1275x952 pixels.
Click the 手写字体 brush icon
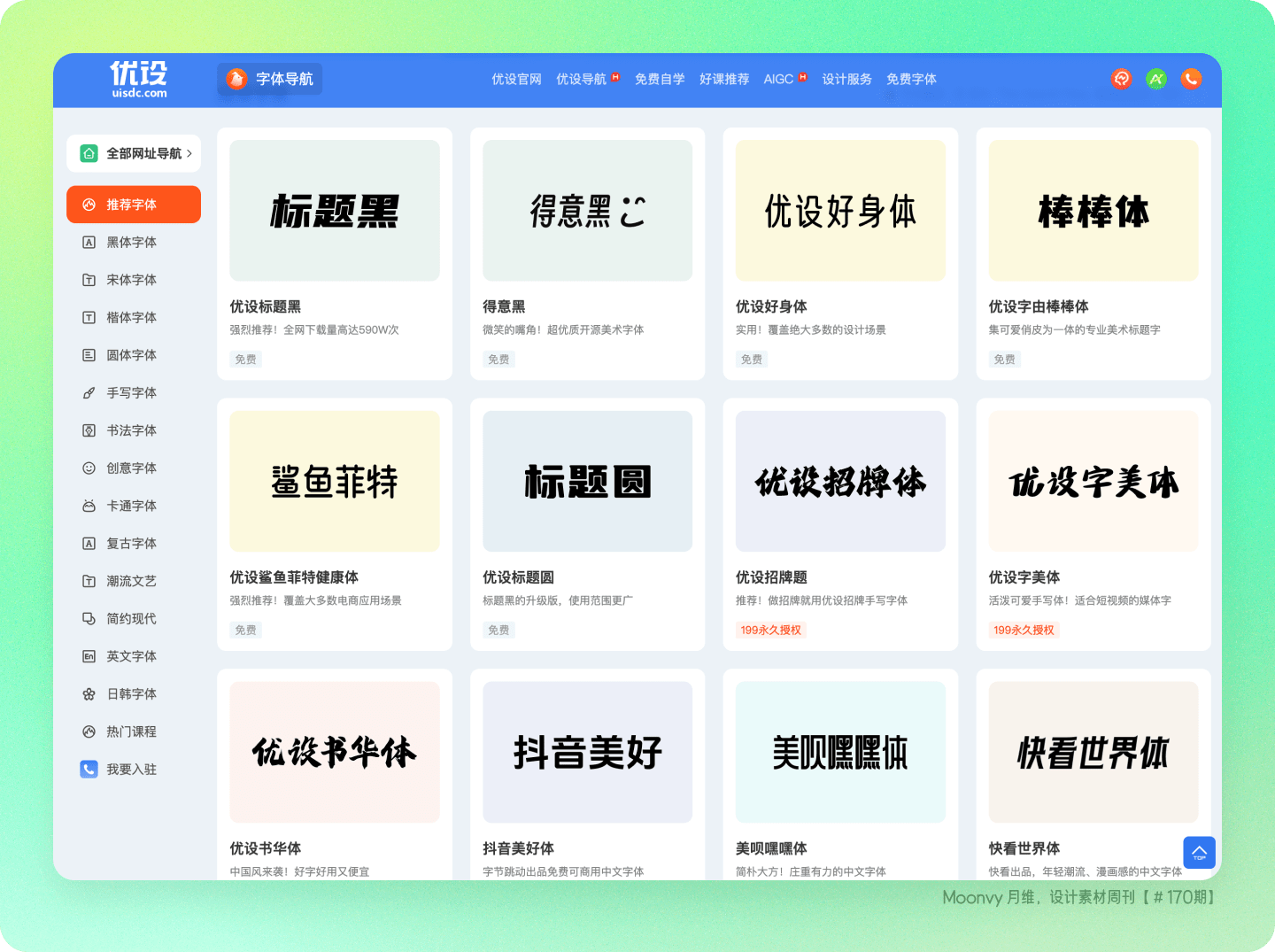89,392
